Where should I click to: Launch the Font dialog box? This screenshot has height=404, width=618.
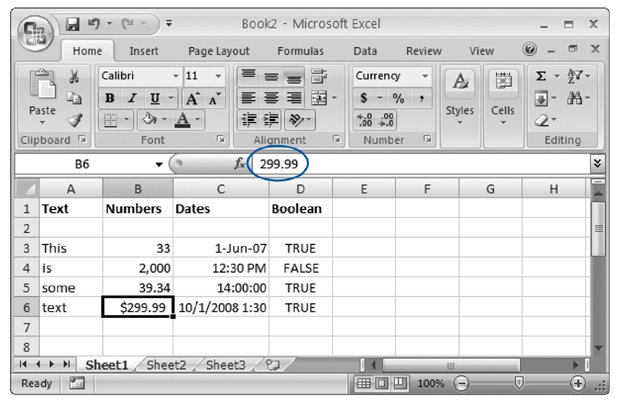click(x=221, y=139)
